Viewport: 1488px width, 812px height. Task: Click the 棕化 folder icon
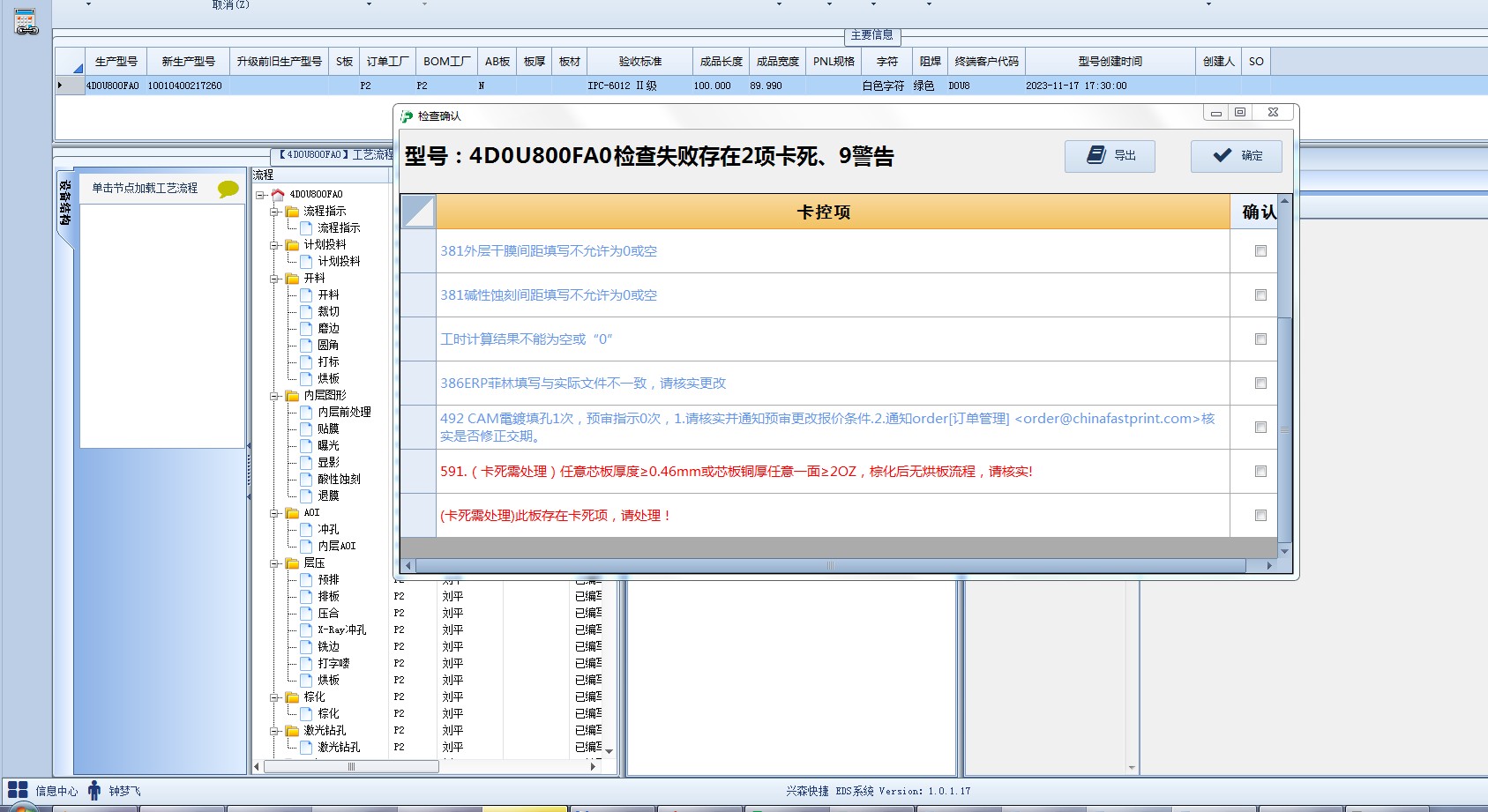pos(292,697)
